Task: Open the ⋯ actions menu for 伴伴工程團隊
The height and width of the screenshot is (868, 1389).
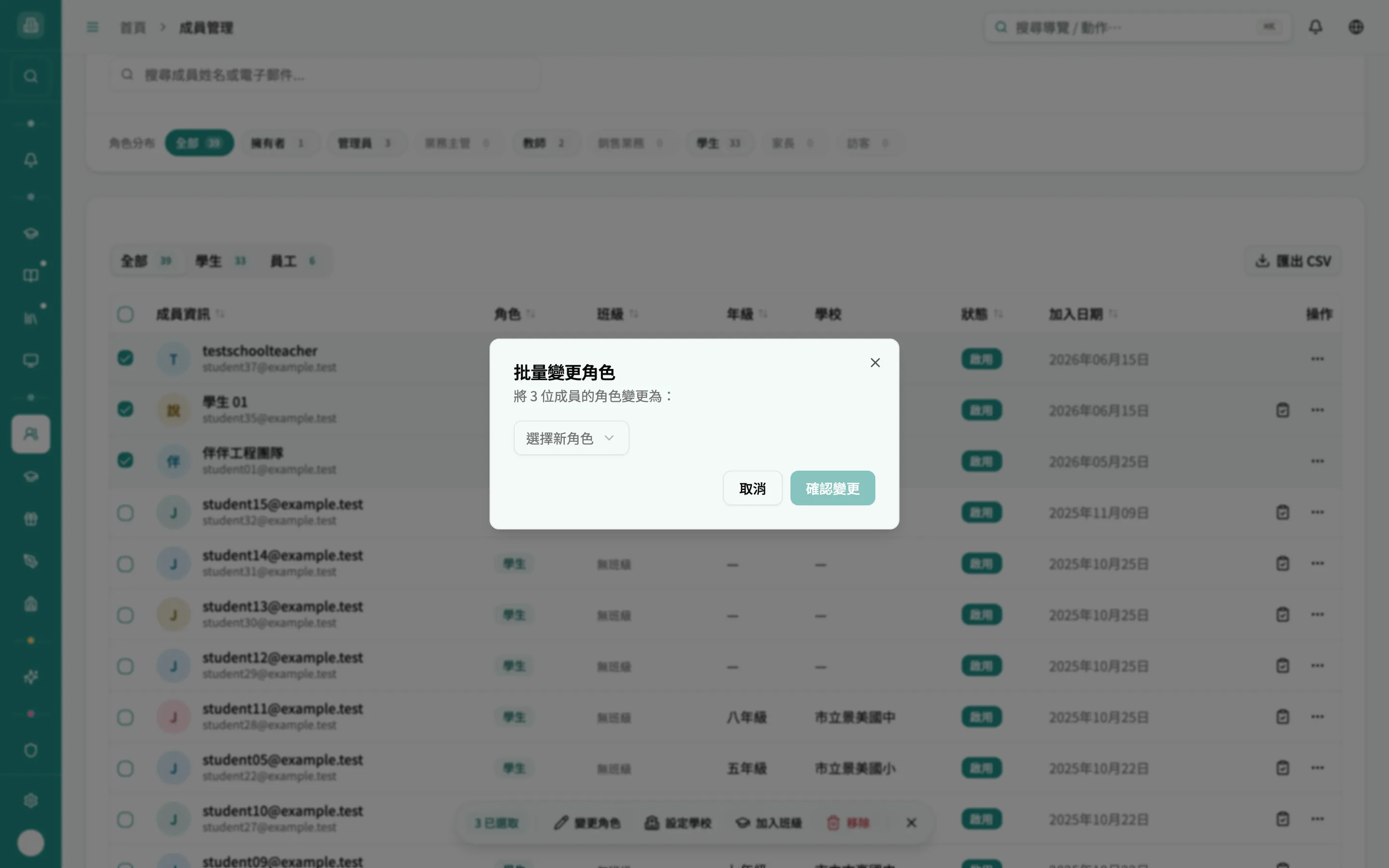Action: [x=1317, y=461]
